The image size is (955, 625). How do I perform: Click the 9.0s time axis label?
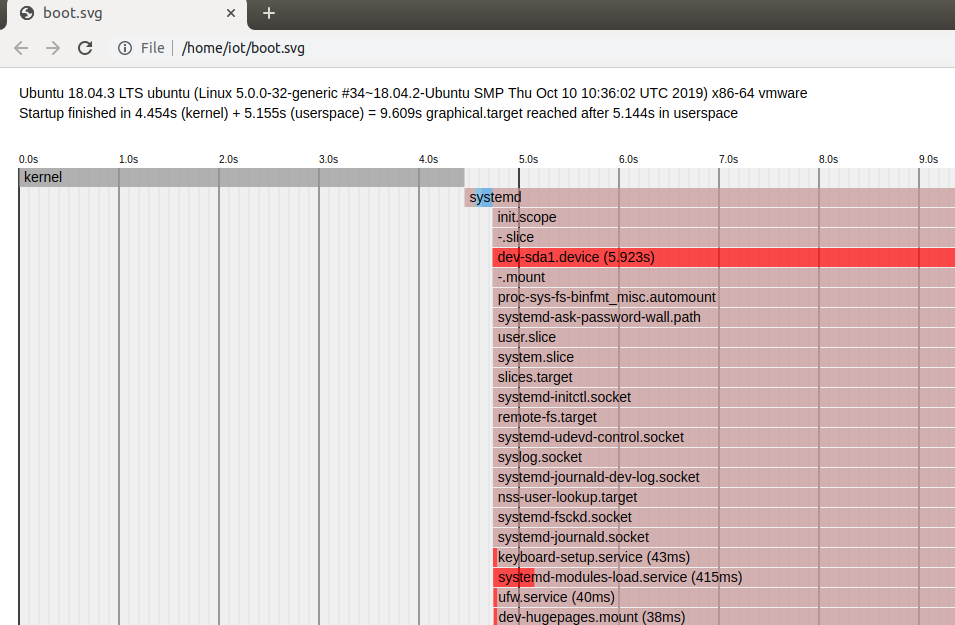click(929, 160)
